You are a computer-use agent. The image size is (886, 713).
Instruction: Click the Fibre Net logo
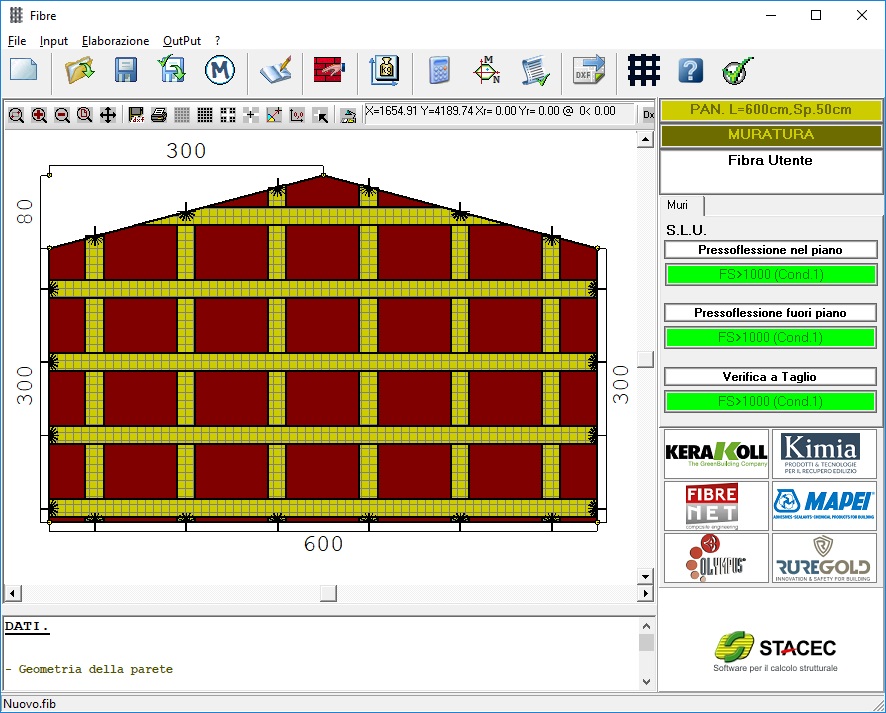point(716,506)
